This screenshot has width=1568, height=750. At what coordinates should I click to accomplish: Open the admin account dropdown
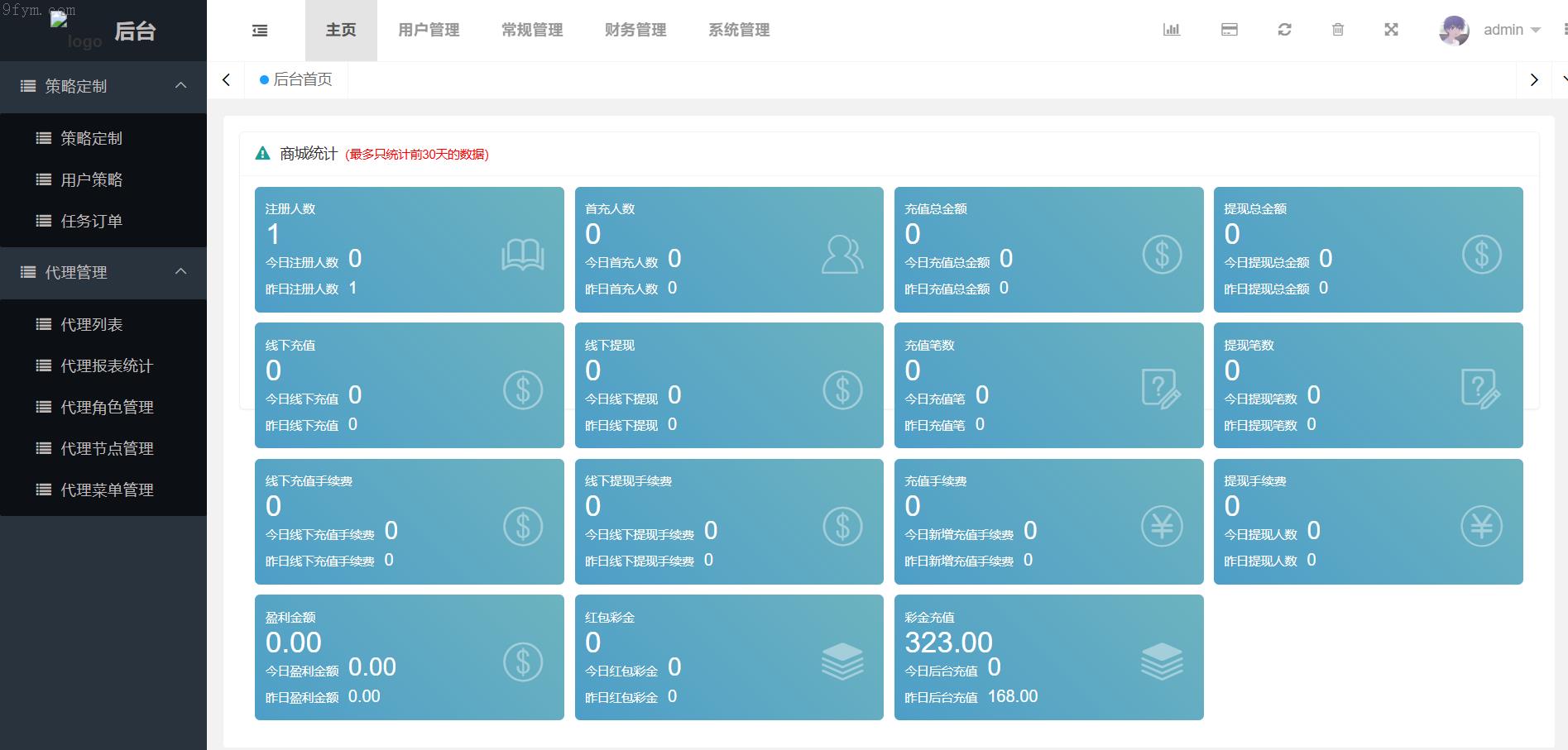pos(1512,30)
